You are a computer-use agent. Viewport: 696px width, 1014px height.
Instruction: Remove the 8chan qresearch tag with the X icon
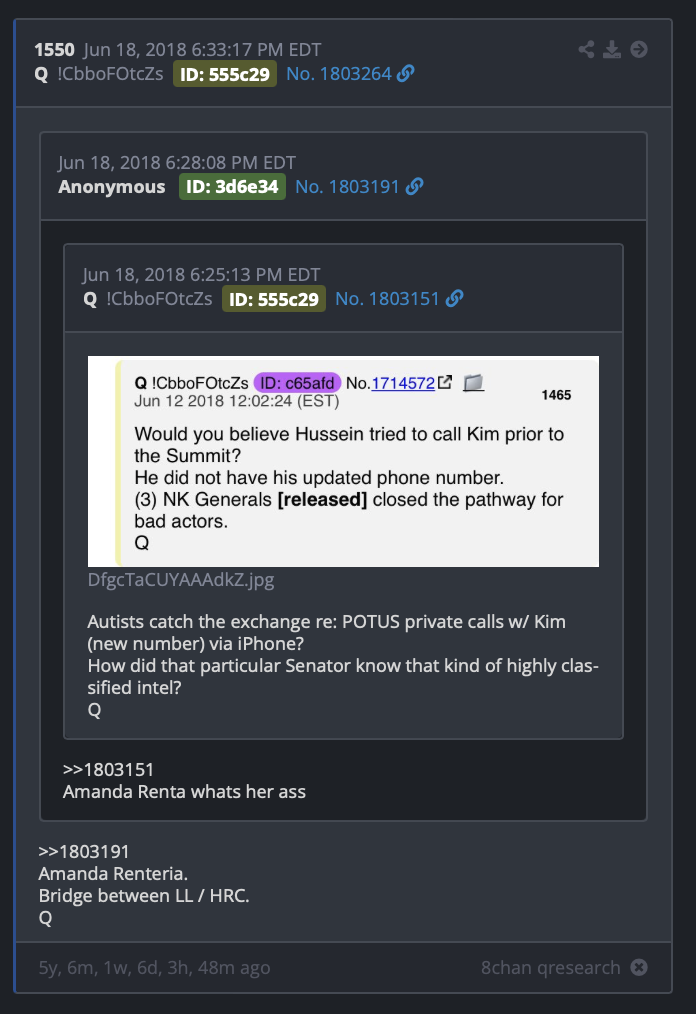(x=639, y=967)
